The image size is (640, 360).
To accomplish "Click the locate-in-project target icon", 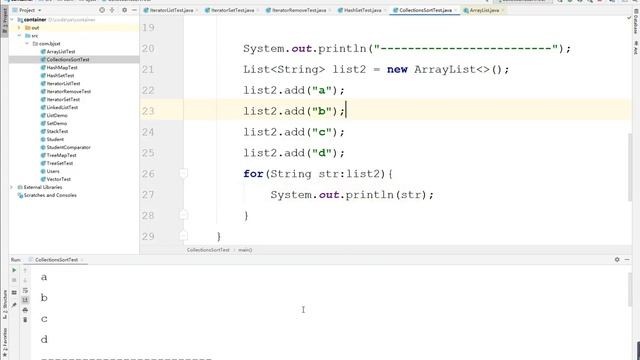I will pos(102,10).
